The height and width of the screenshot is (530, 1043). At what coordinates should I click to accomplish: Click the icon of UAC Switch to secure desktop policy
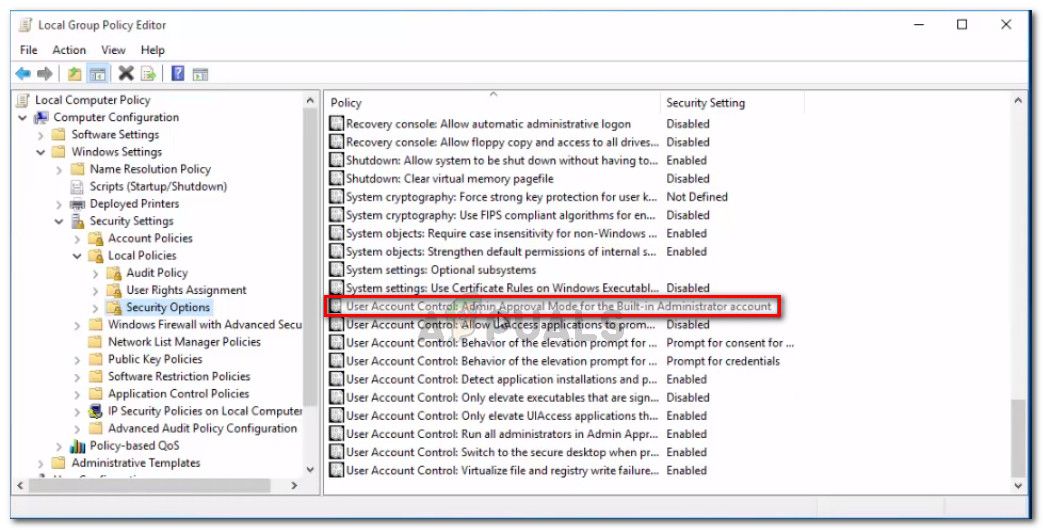click(x=337, y=452)
